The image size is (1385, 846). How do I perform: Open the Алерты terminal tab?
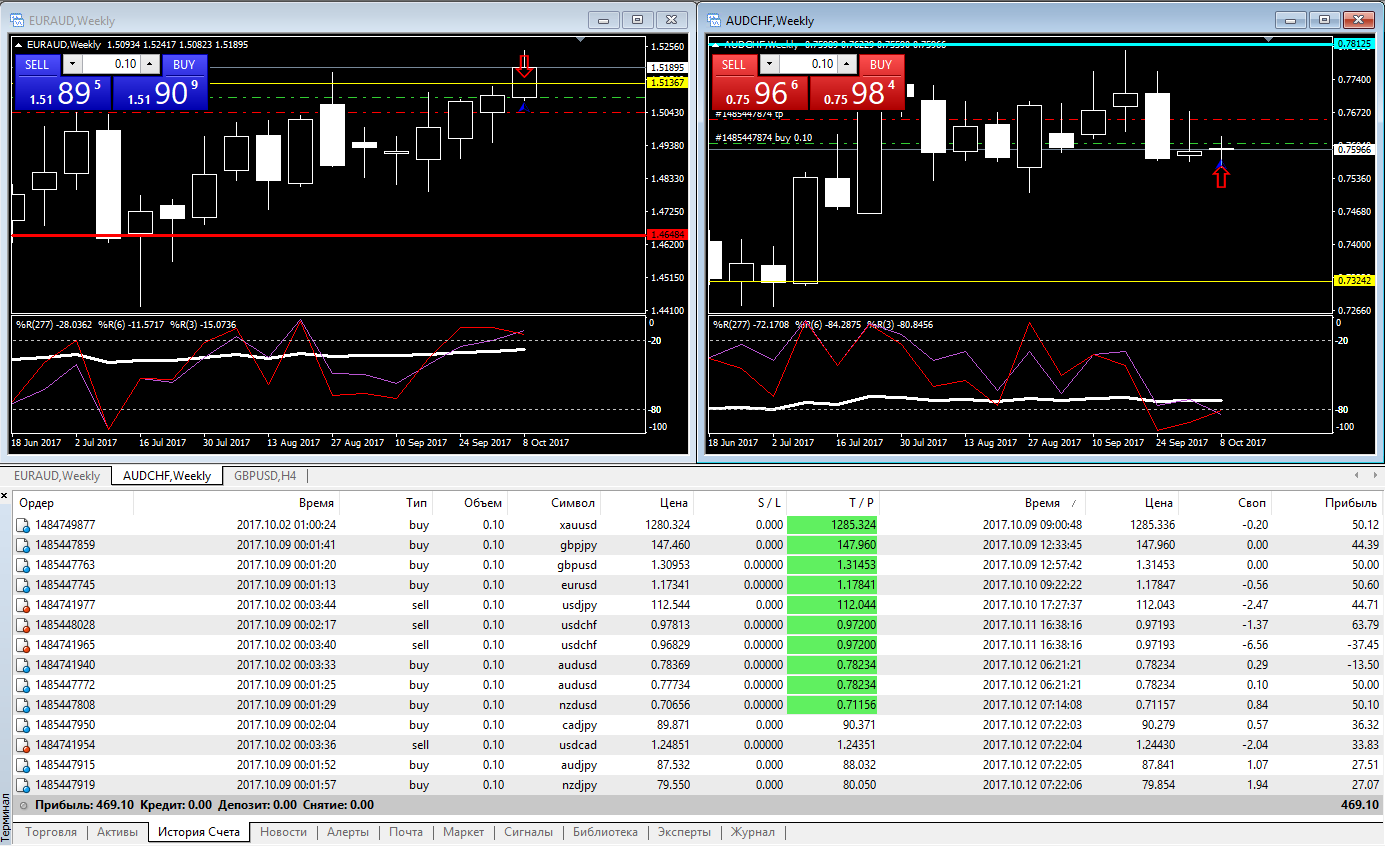348,832
